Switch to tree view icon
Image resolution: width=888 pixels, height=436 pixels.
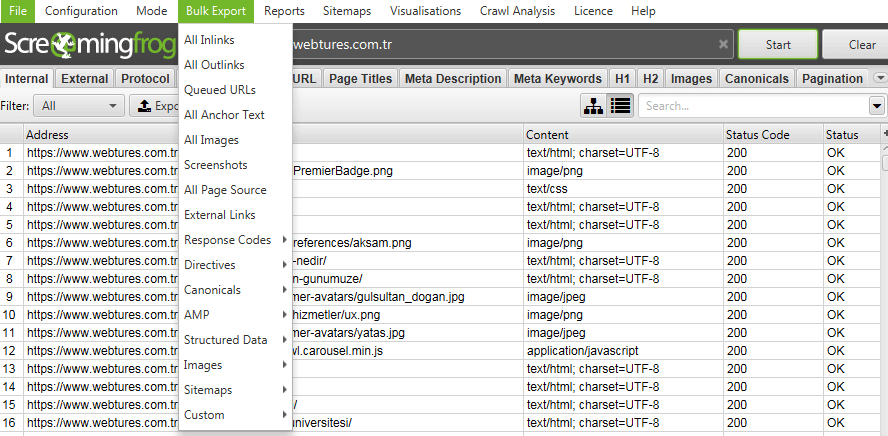pyautogui.click(x=593, y=106)
